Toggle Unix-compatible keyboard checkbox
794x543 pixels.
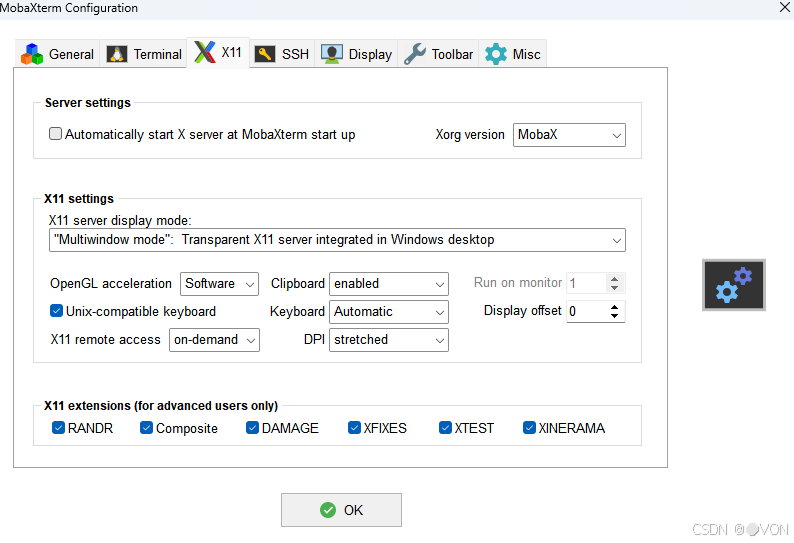(x=56, y=311)
